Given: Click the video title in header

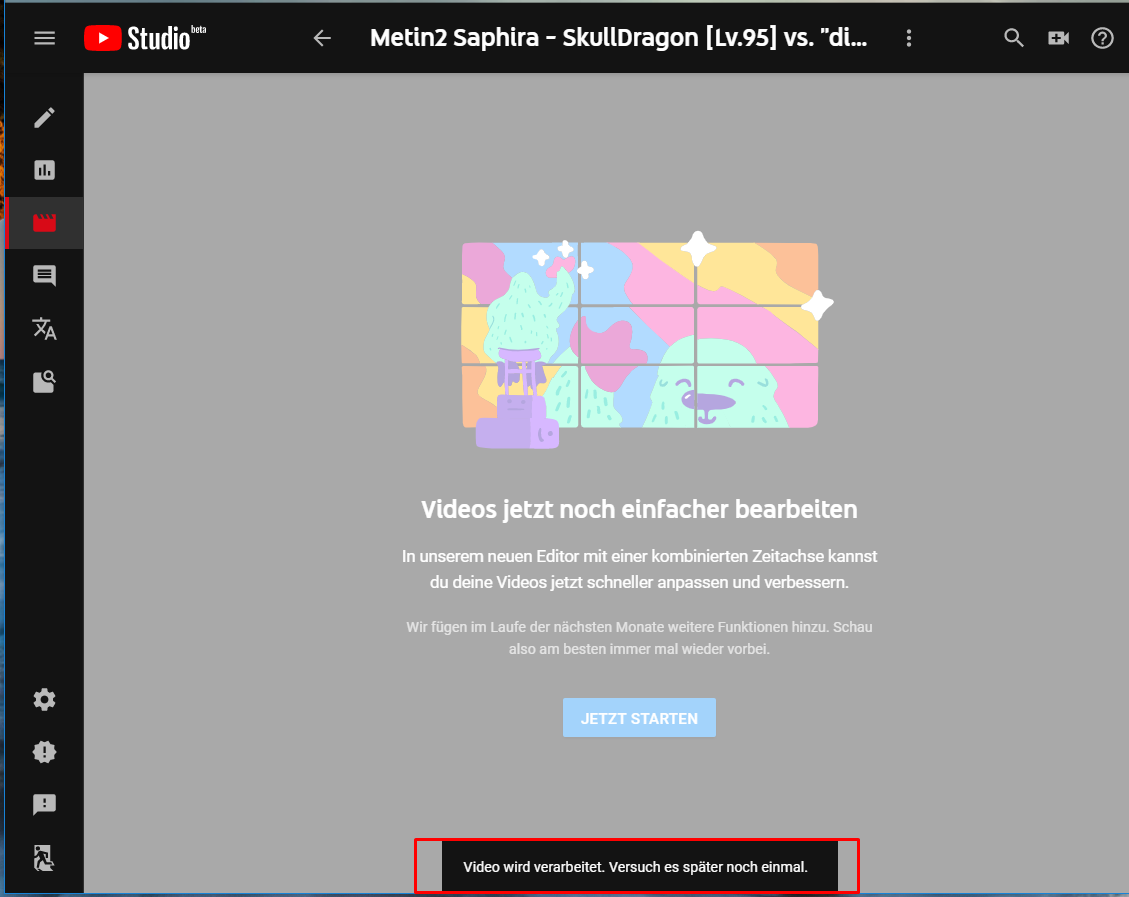Looking at the screenshot, I should tap(619, 38).
